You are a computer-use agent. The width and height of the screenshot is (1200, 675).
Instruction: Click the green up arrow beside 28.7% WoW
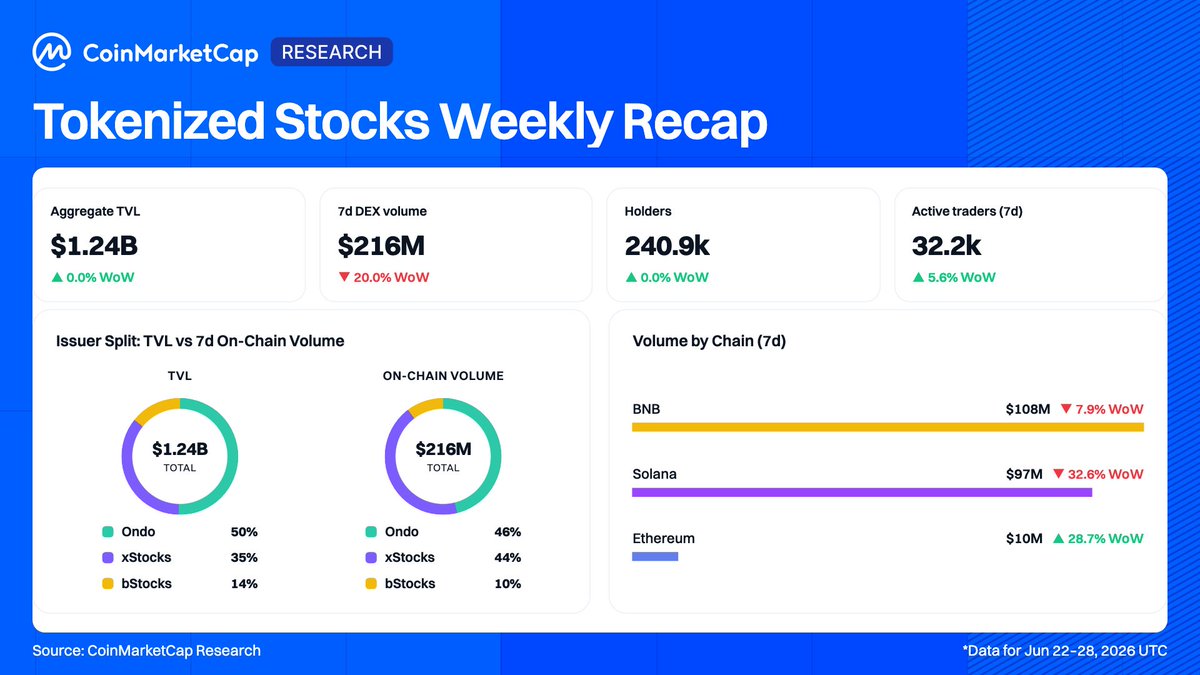point(1058,538)
